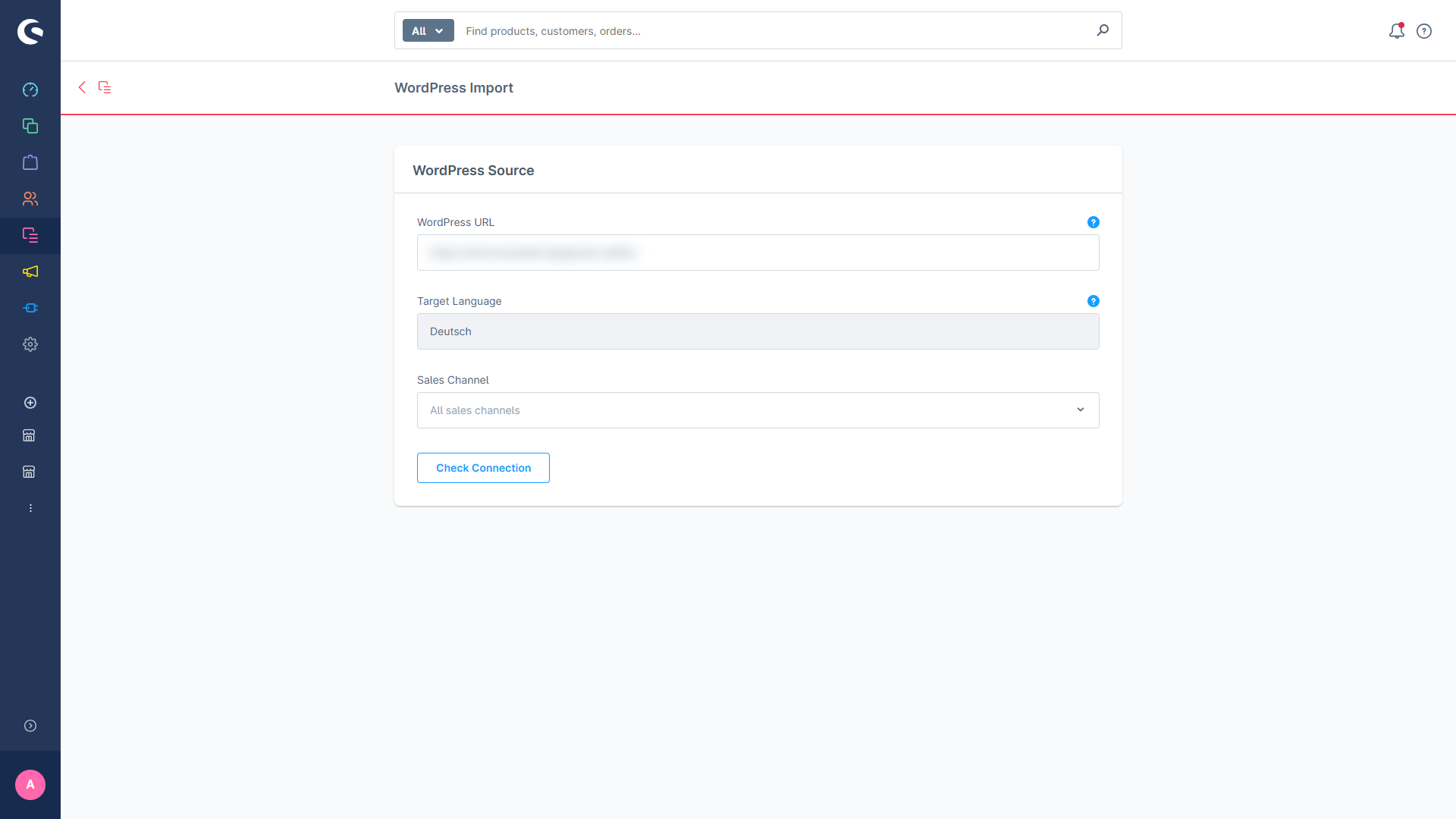The image size is (1456, 819).
Task: Show help tooltip for Target Language
Action: [x=1094, y=301]
